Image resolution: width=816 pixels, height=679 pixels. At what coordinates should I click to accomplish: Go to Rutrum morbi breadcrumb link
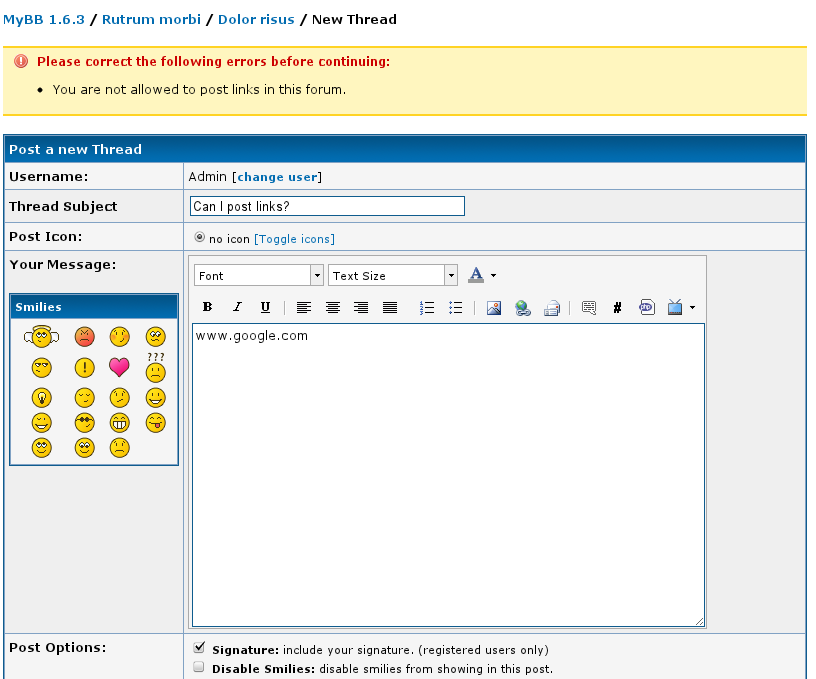pos(151,19)
